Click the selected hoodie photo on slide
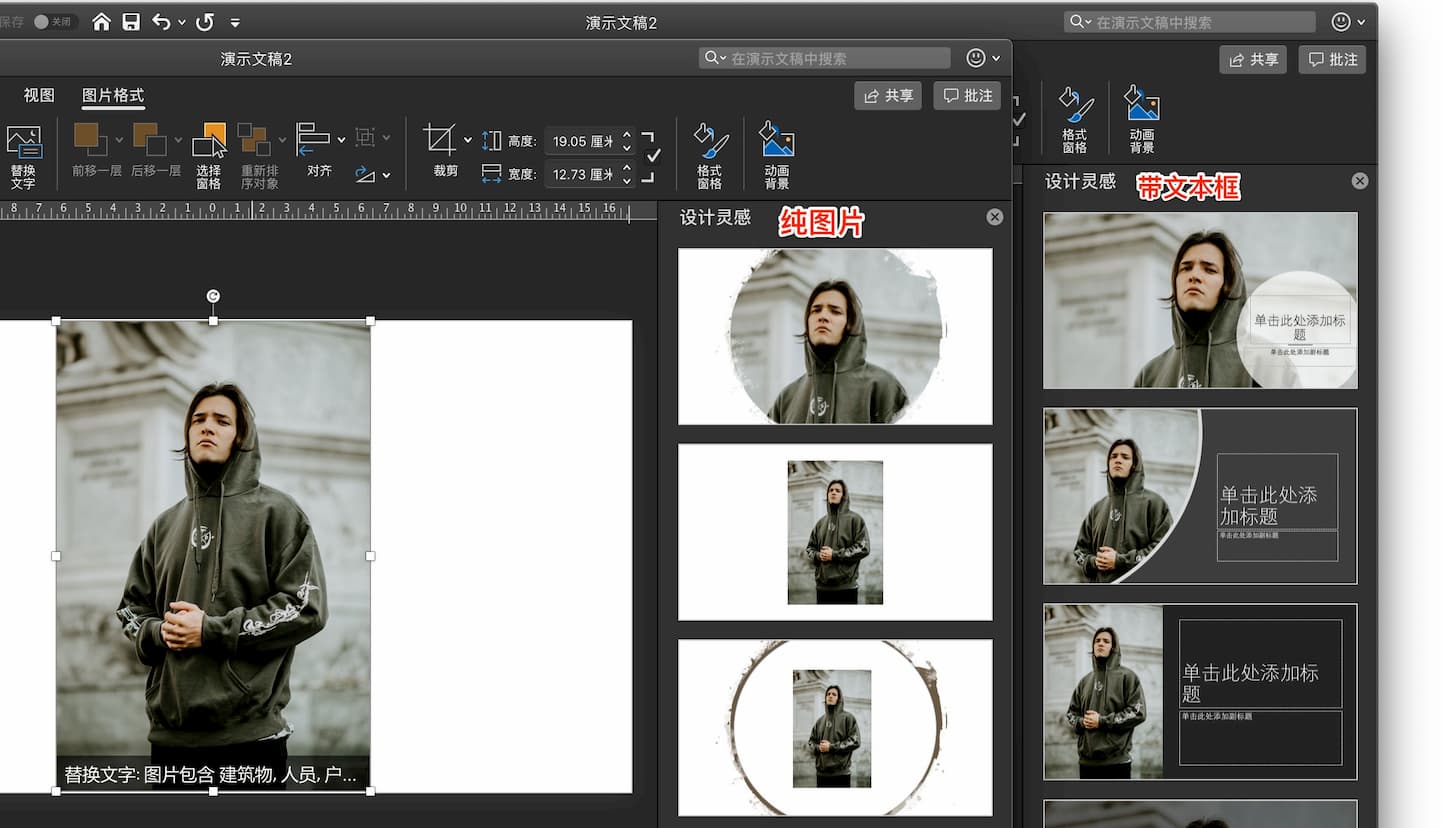The width and height of the screenshot is (1444, 828). [x=213, y=556]
